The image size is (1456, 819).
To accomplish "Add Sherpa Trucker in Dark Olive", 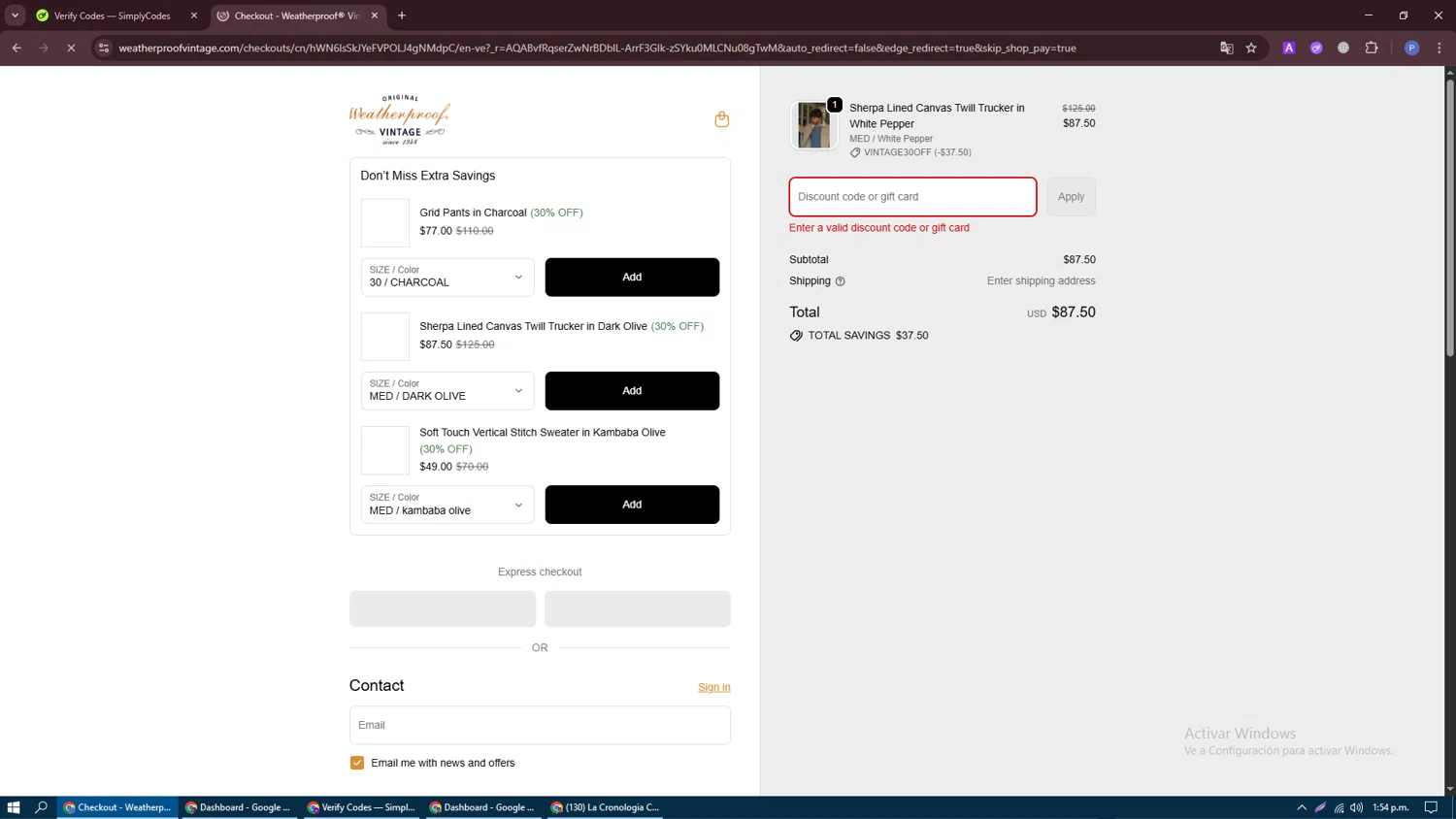I will [632, 390].
